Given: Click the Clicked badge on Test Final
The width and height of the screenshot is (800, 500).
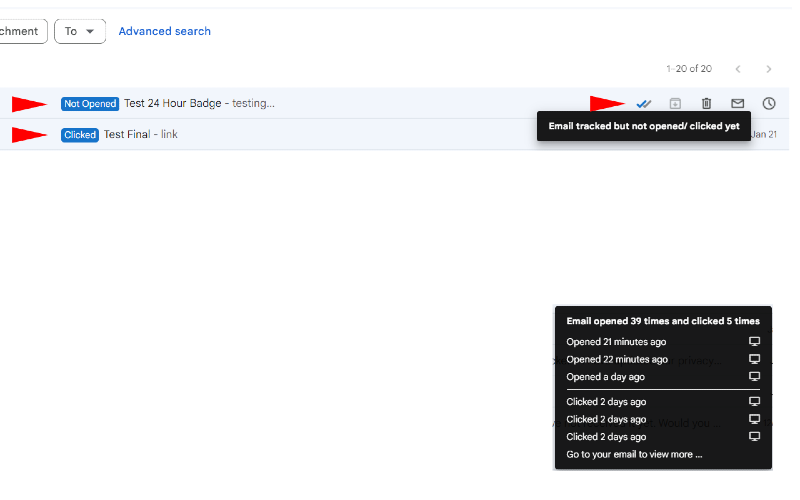Looking at the screenshot, I should (80, 135).
